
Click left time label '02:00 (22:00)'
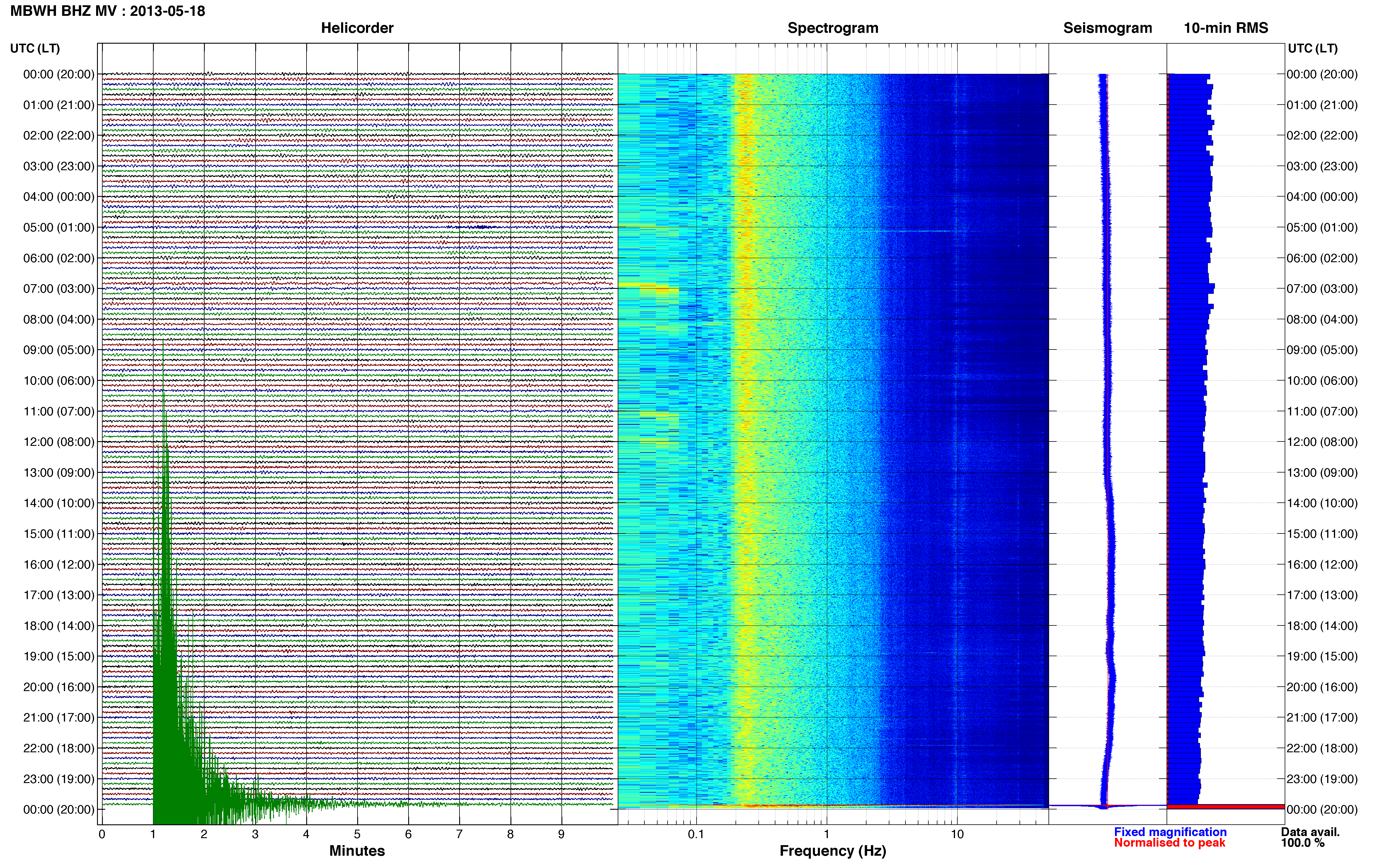click(59, 135)
